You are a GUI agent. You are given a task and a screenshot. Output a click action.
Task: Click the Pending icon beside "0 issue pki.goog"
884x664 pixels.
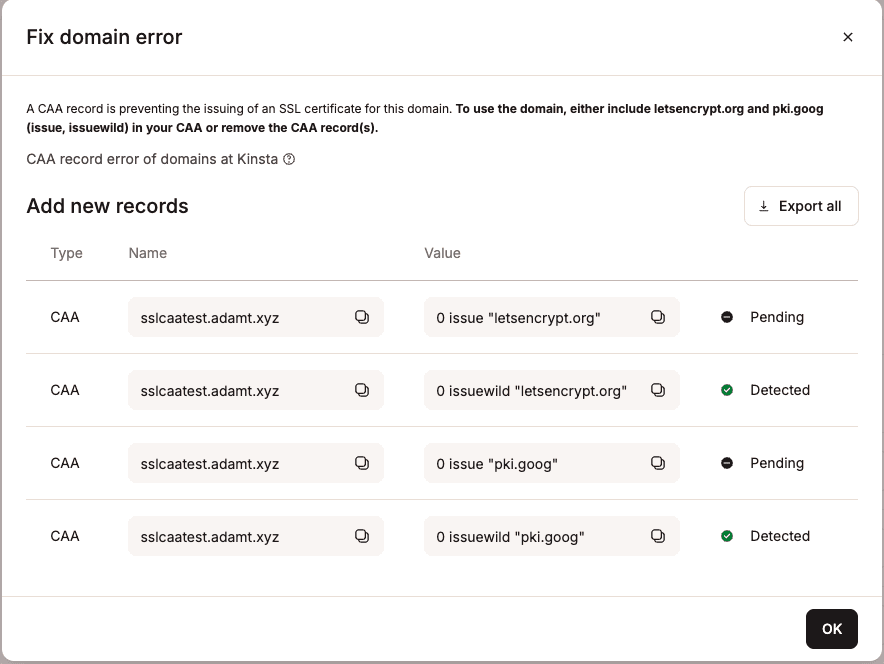coord(727,463)
